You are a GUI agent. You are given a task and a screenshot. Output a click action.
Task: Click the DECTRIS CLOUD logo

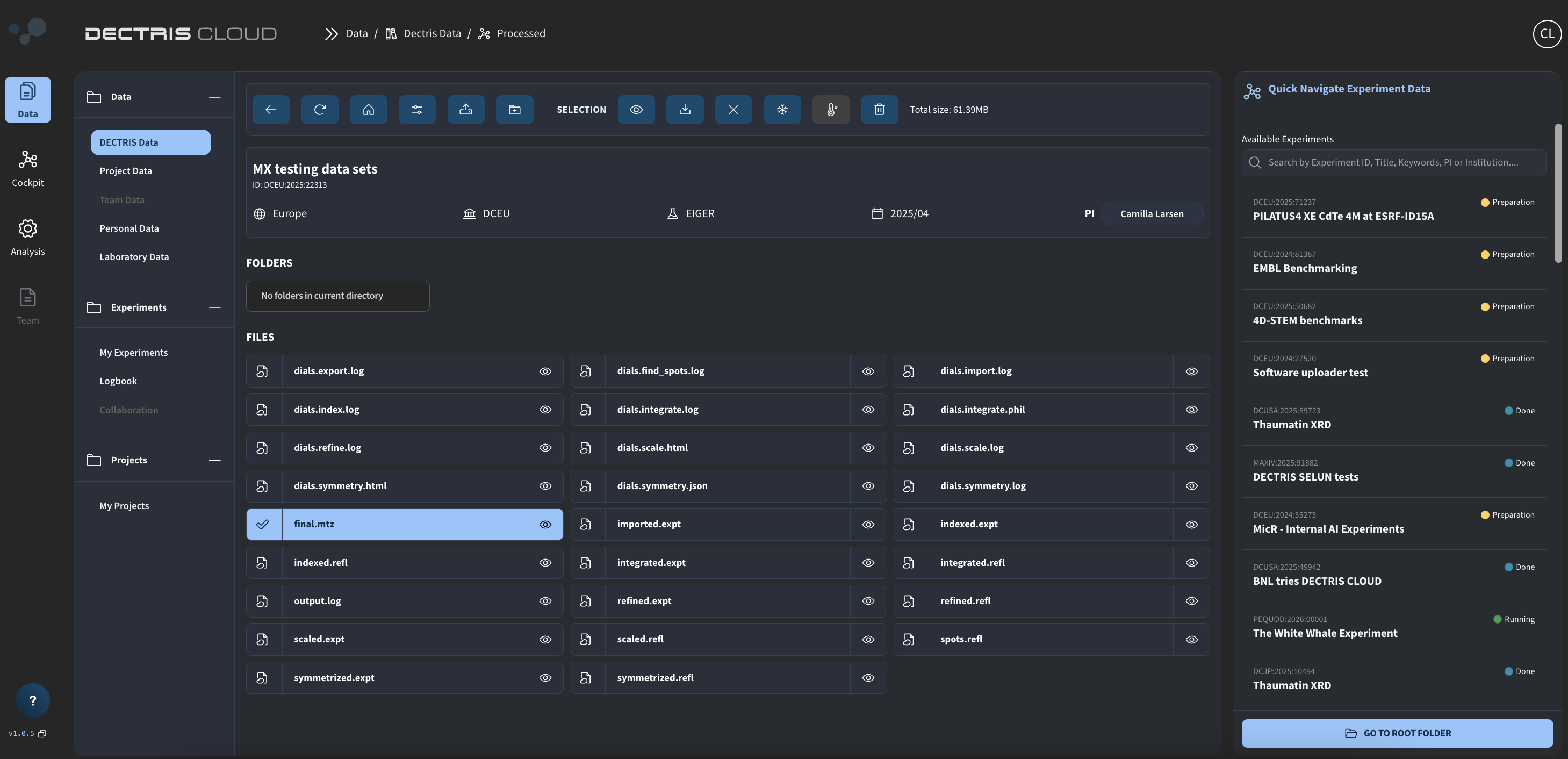(181, 33)
